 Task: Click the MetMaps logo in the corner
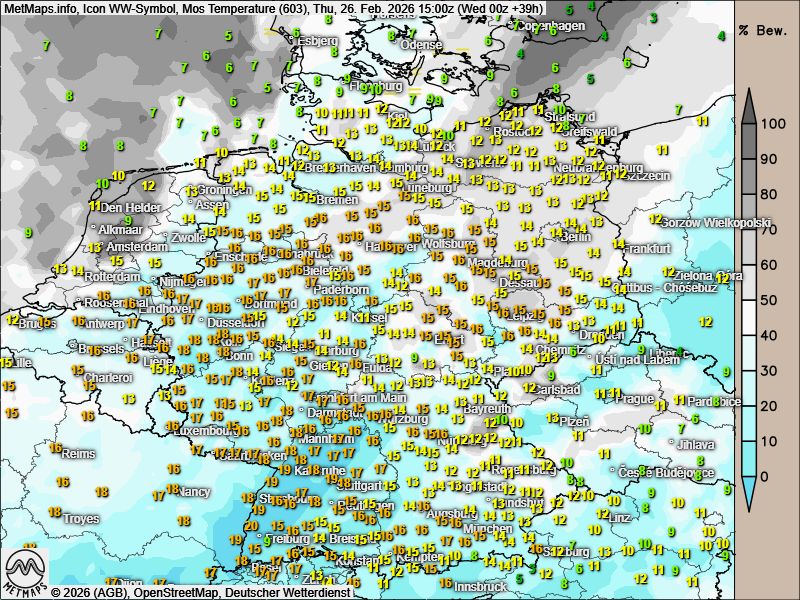click(x=26, y=573)
